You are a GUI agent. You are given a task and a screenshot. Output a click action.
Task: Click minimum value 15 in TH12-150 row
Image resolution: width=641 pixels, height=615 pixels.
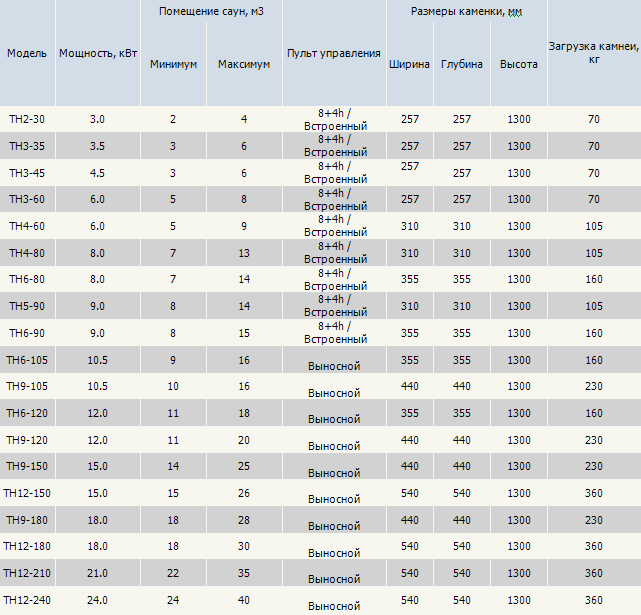click(x=173, y=493)
